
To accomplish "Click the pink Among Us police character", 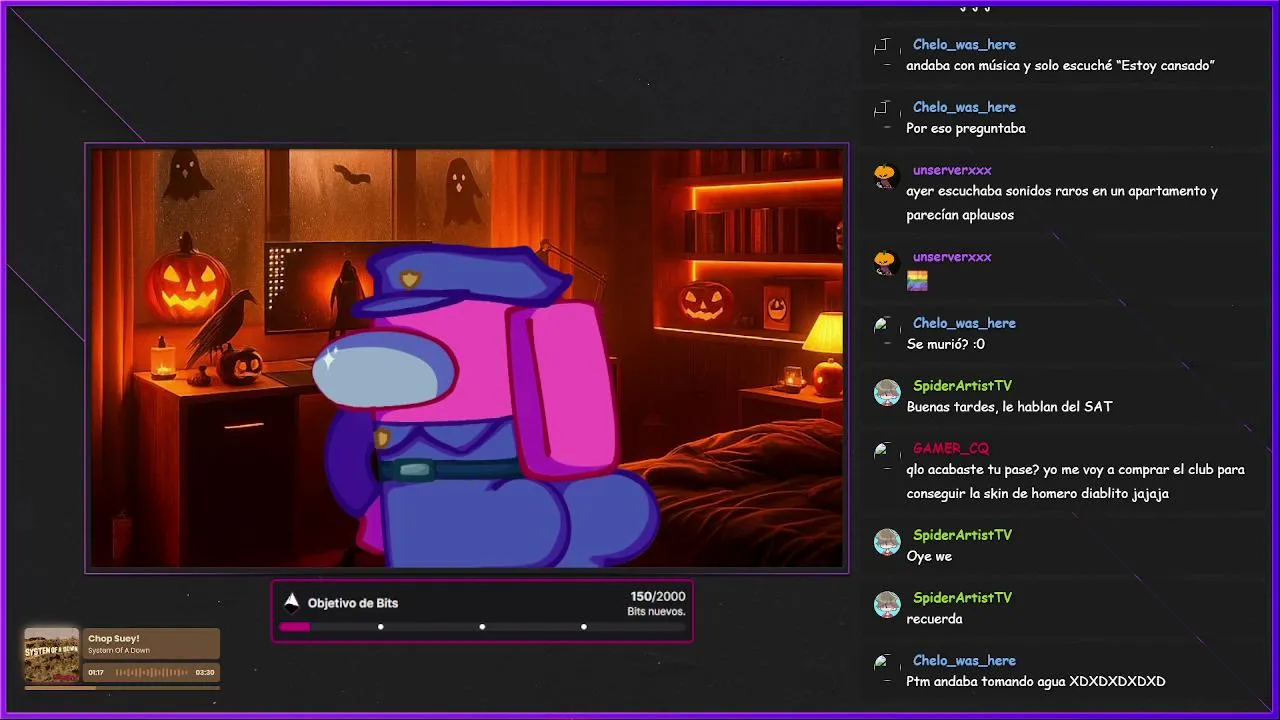I will pyautogui.click(x=485, y=408).
